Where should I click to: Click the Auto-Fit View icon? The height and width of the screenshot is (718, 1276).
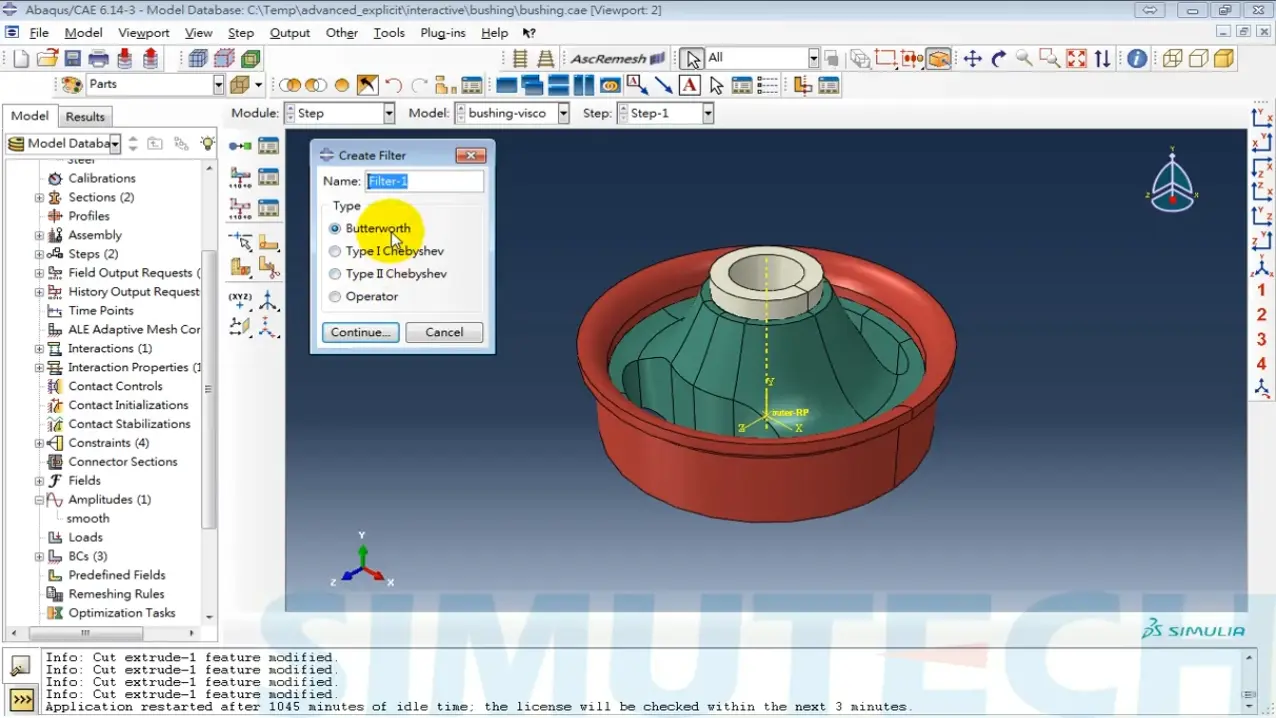(1076, 59)
